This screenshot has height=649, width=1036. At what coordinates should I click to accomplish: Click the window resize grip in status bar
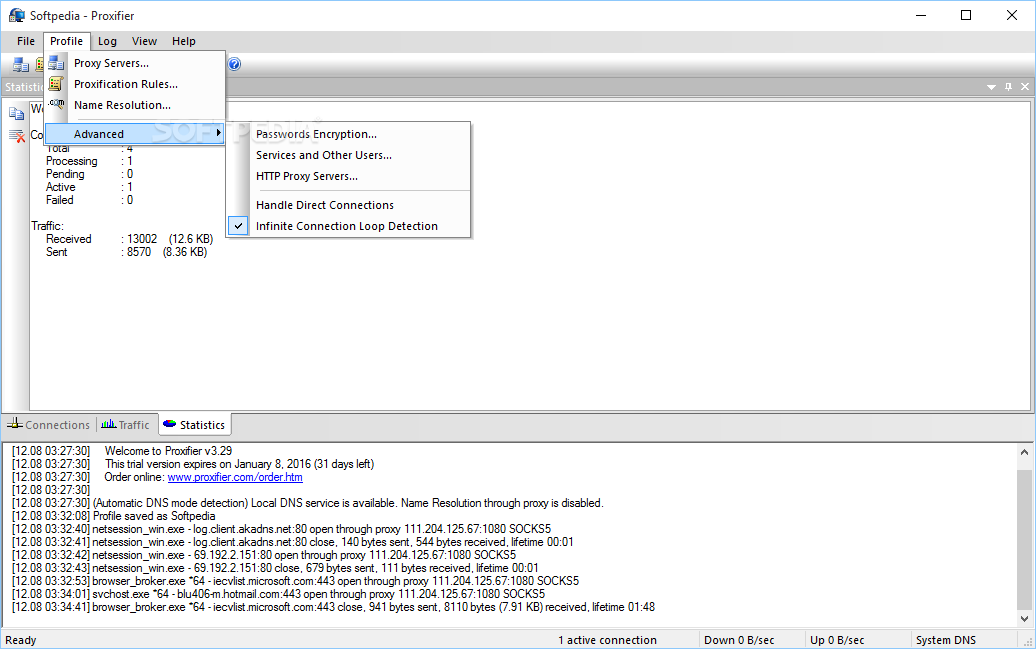pyautogui.click(x=1028, y=641)
